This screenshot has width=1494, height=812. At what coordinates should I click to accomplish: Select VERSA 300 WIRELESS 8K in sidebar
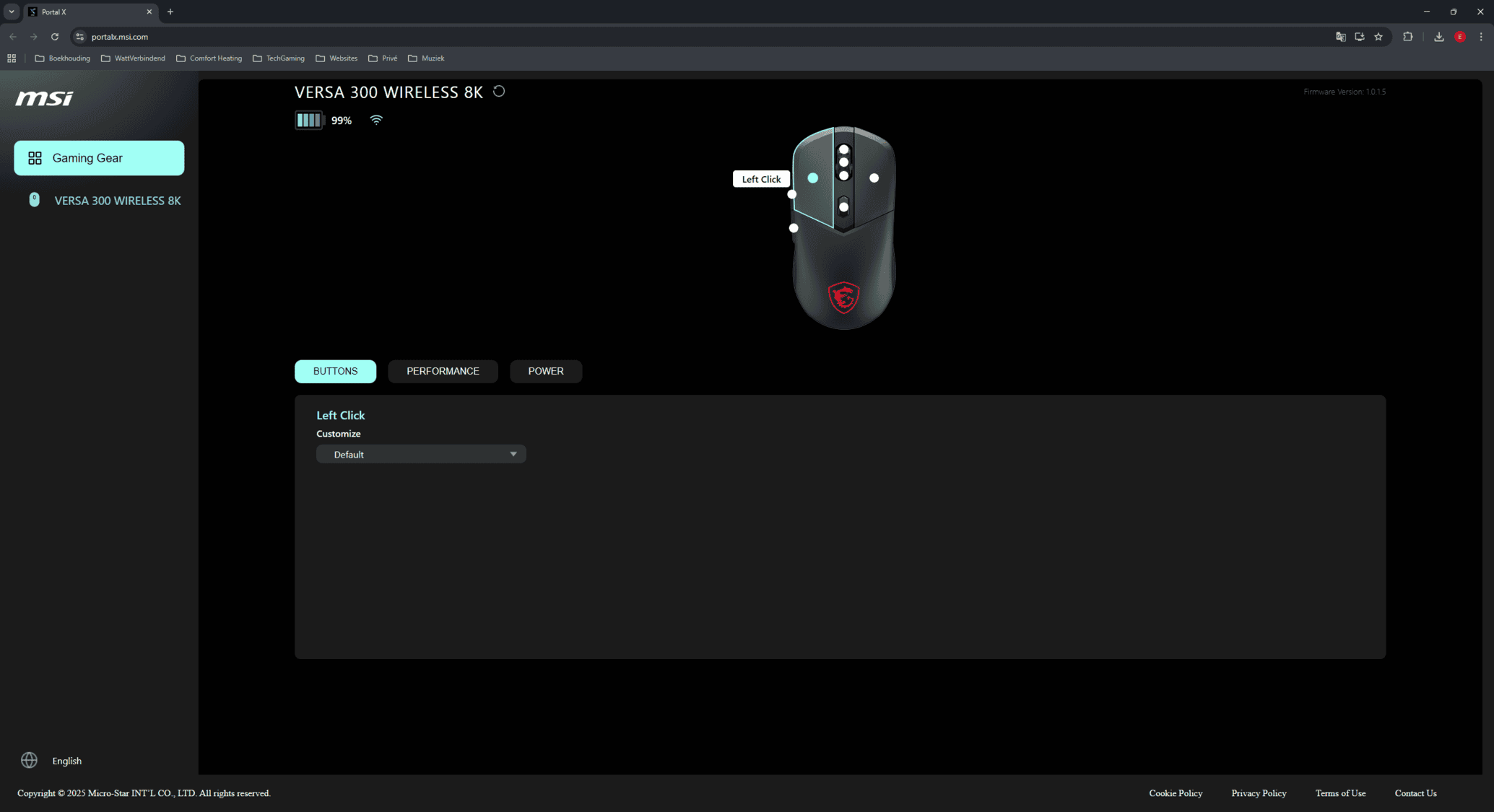click(x=117, y=201)
